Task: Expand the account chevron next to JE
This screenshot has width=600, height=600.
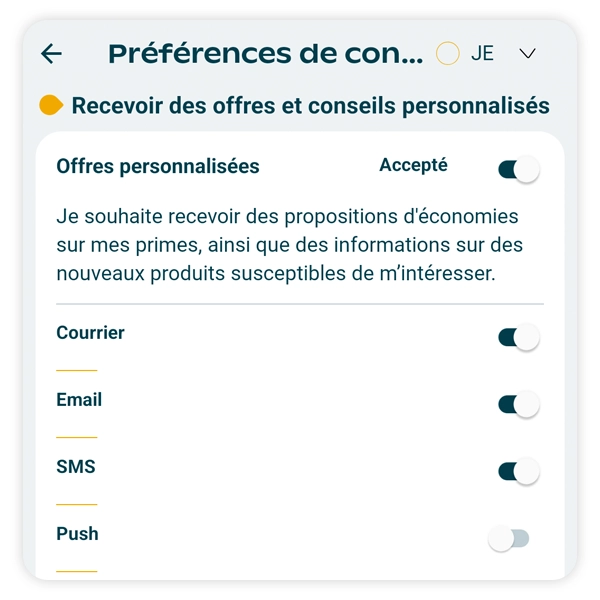Action: click(528, 54)
